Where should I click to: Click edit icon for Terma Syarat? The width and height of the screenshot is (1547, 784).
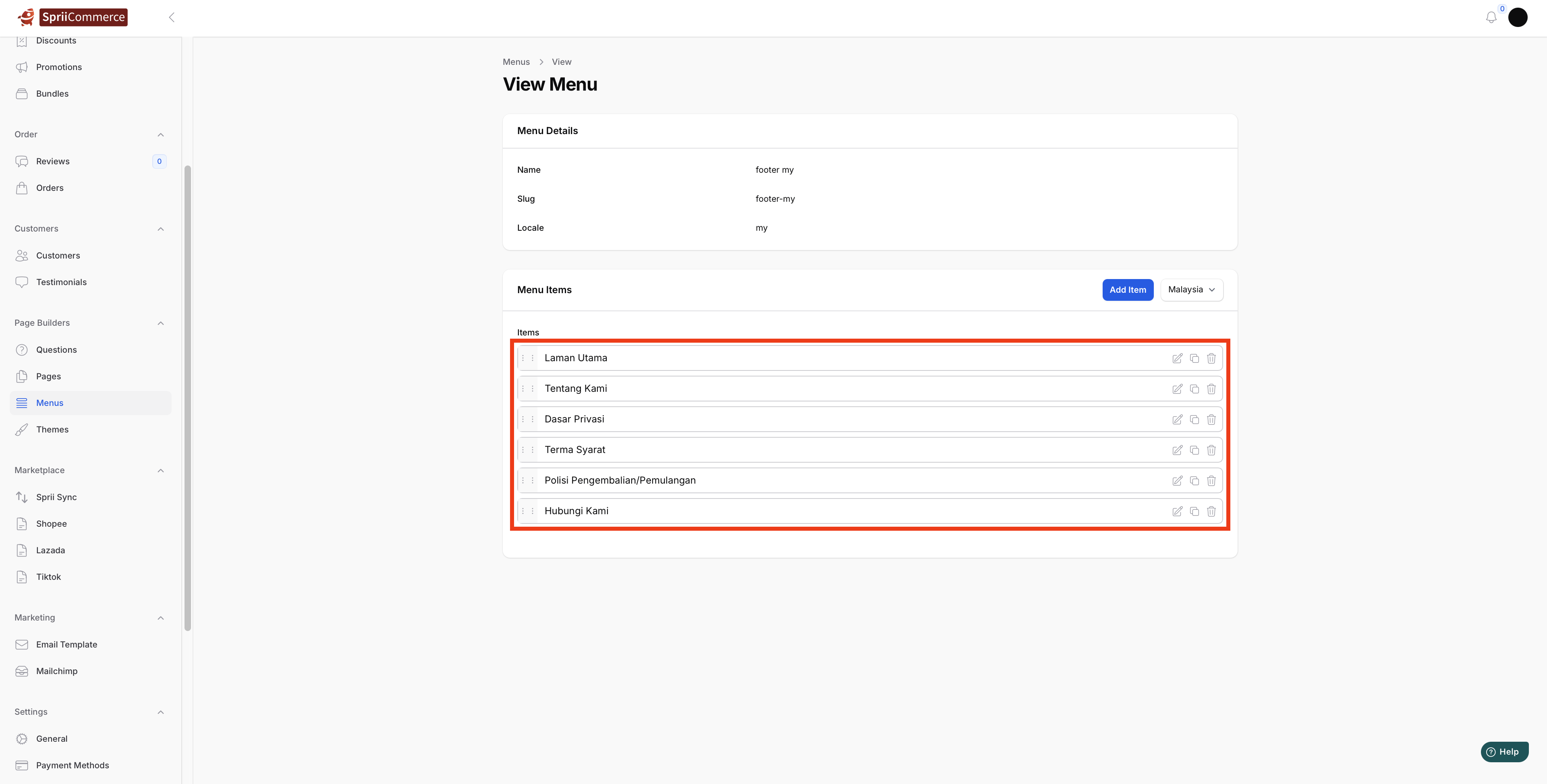(x=1177, y=450)
